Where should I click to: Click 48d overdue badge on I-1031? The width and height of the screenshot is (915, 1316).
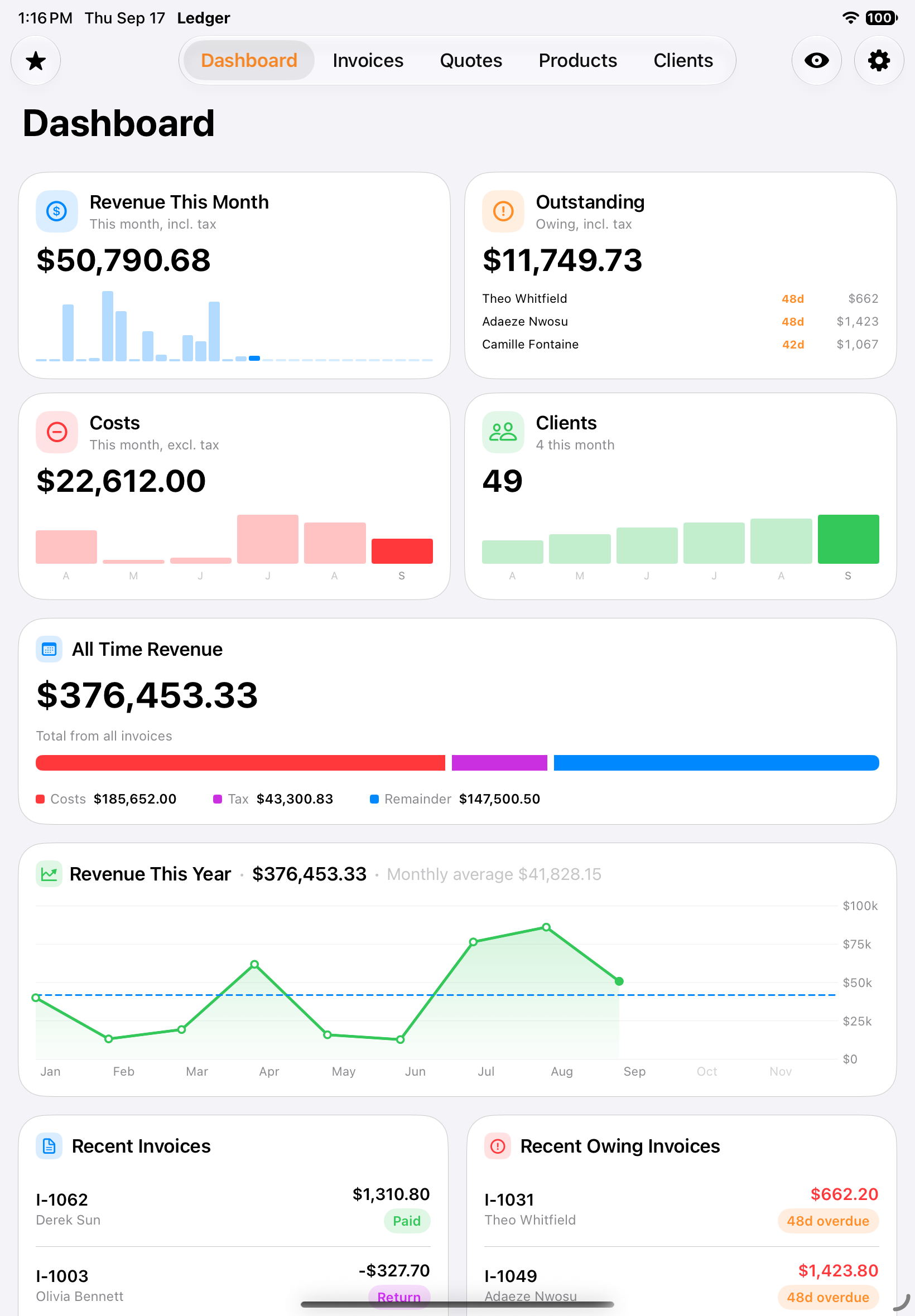[828, 1221]
